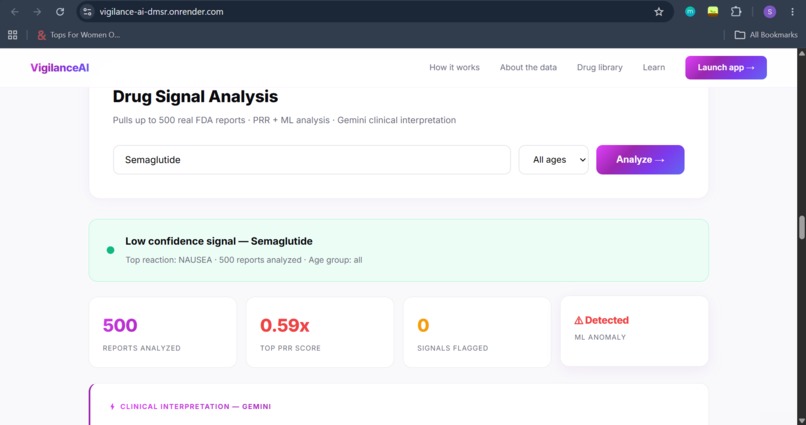Open the purple 'S' profile avatar
This screenshot has width=806, height=425.
[770, 12]
